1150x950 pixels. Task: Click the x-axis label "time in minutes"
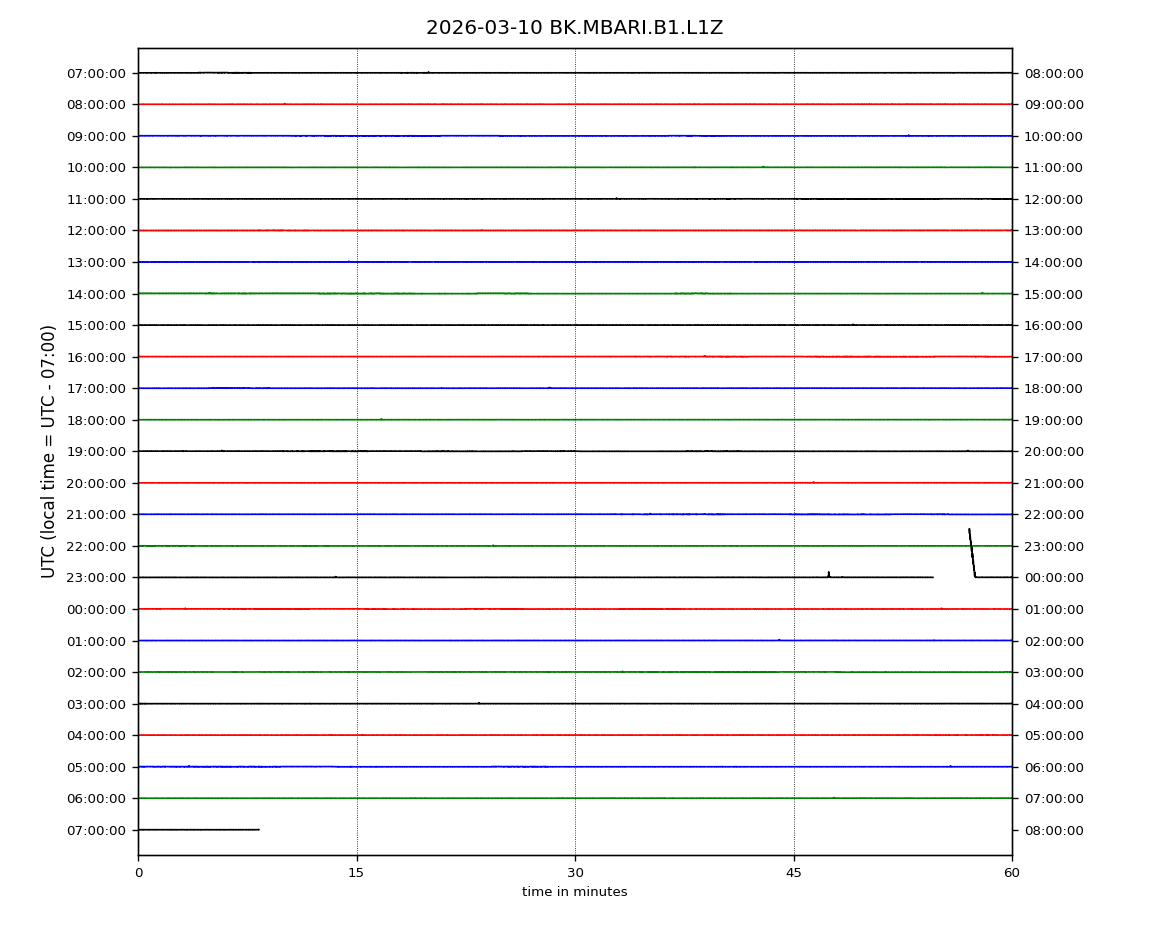point(574,892)
